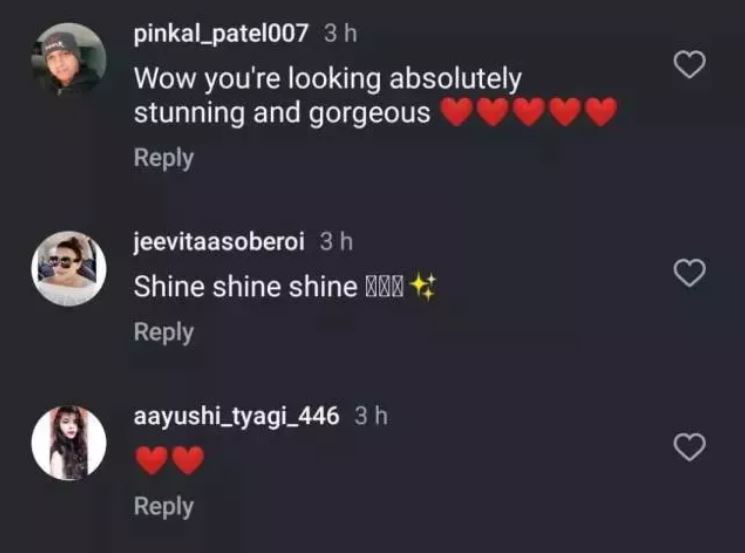The image size is (745, 553).
Task: Tap the 3 h timestamp beside jeevitaasoberoi
Action: click(x=336, y=242)
